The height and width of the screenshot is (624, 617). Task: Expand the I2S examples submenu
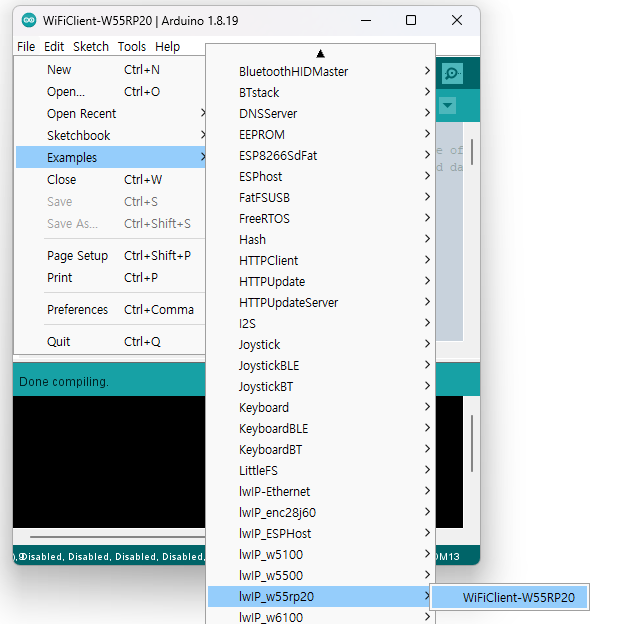(321, 323)
